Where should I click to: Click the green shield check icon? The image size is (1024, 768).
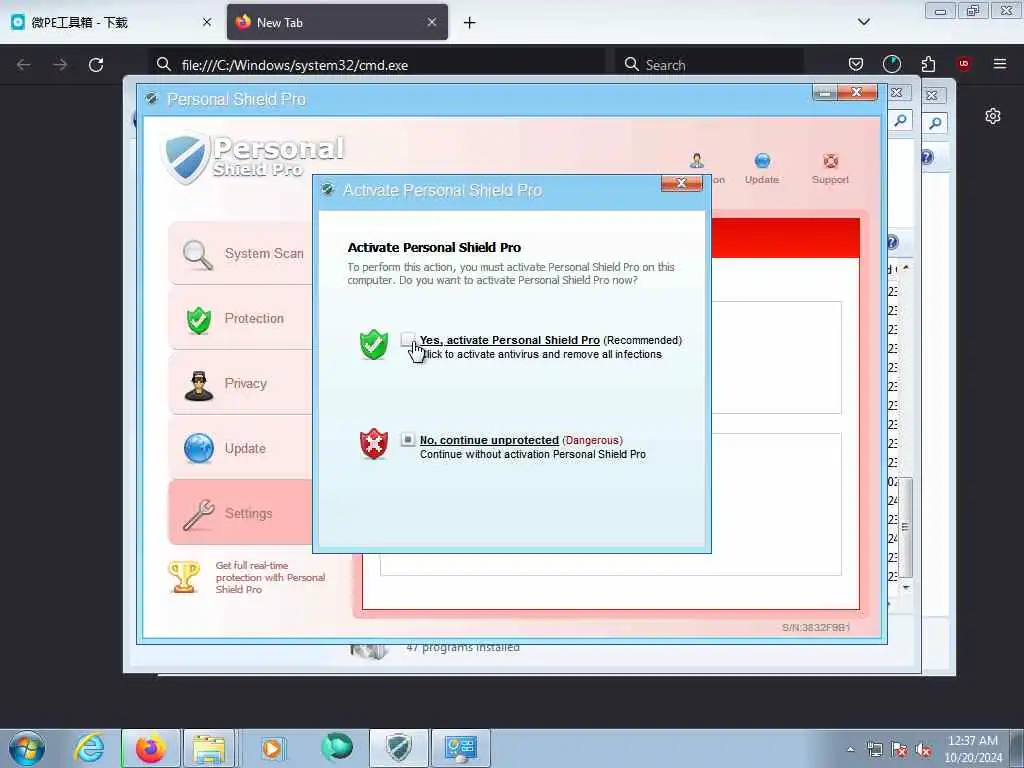click(x=374, y=344)
